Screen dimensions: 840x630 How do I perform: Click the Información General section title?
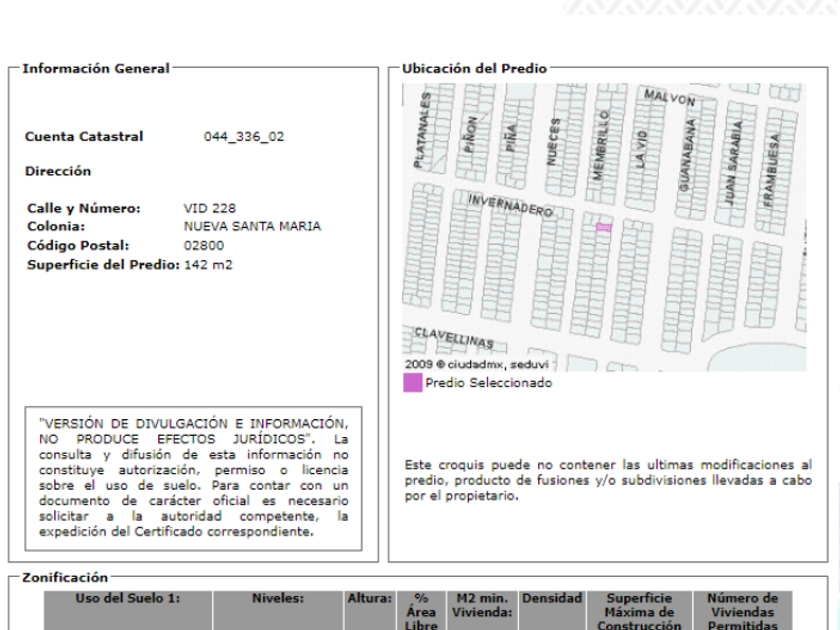pyautogui.click(x=96, y=69)
